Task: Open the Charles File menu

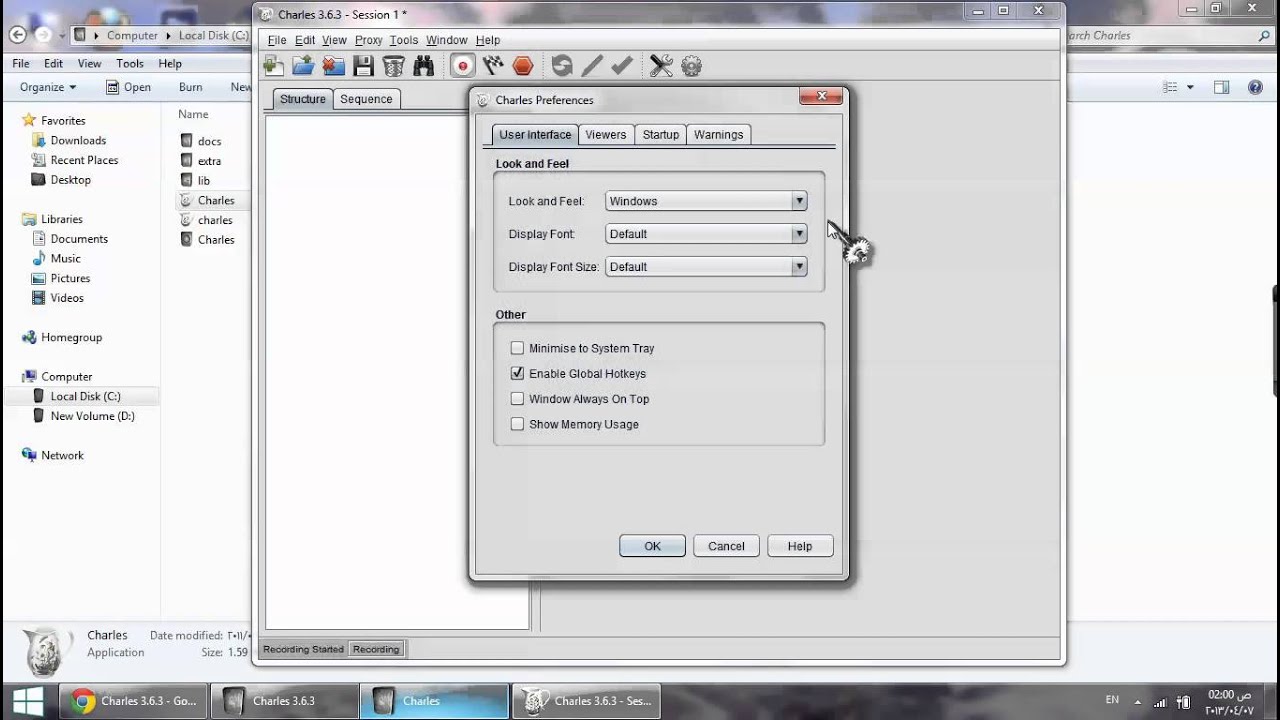Action: click(277, 40)
